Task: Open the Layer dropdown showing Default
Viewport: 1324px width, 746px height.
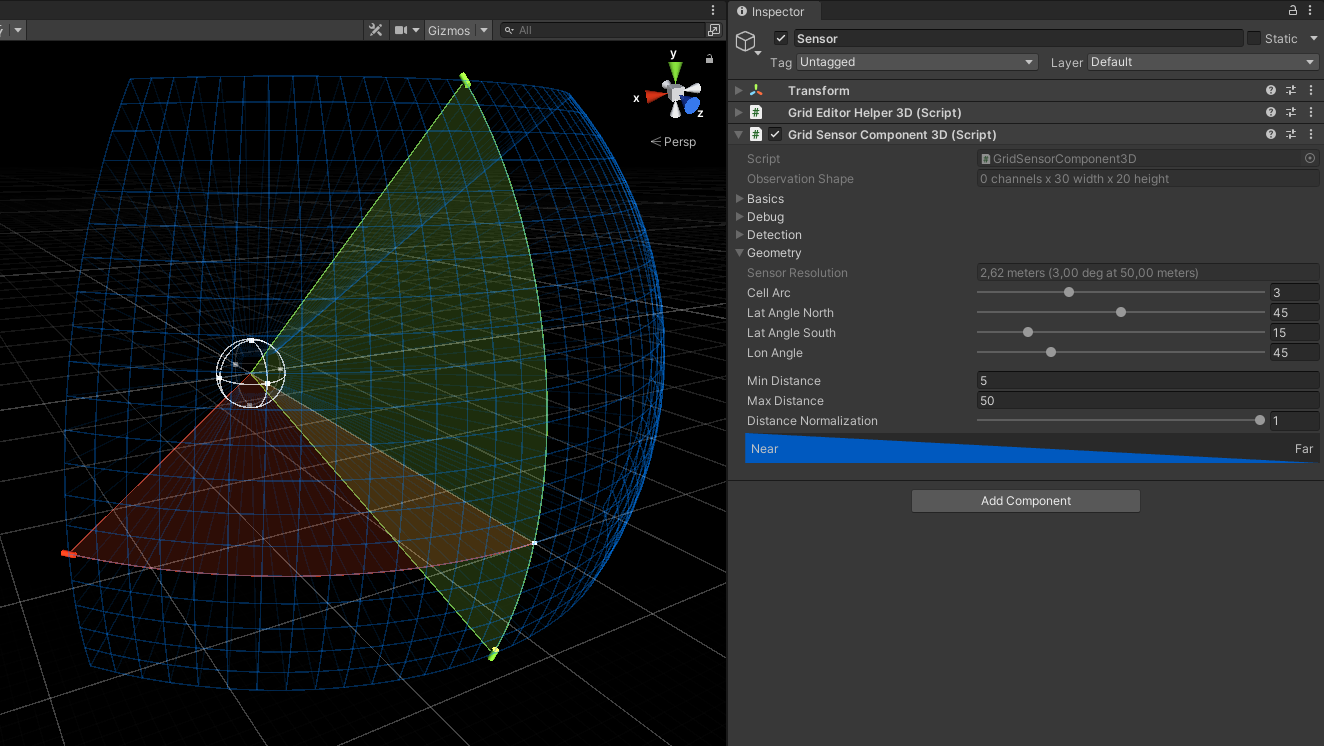Action: pyautogui.click(x=1203, y=62)
